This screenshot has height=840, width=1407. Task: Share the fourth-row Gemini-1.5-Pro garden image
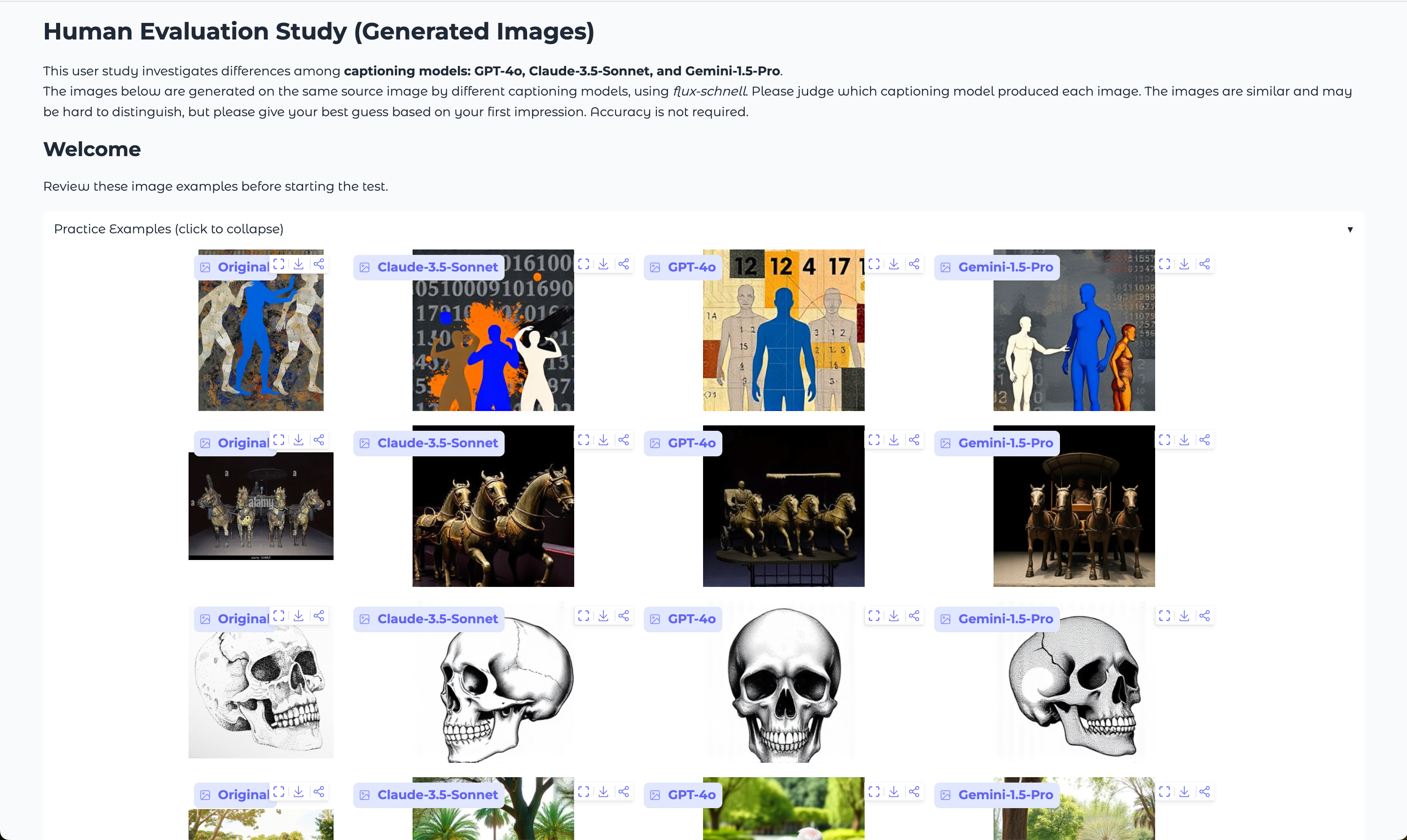click(1205, 792)
